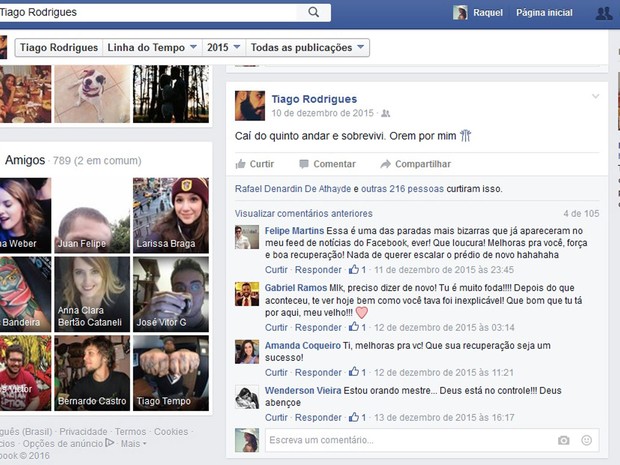Screen dimensions: 620x465
Task: Click the Escreva um comentário field
Action: point(405,440)
